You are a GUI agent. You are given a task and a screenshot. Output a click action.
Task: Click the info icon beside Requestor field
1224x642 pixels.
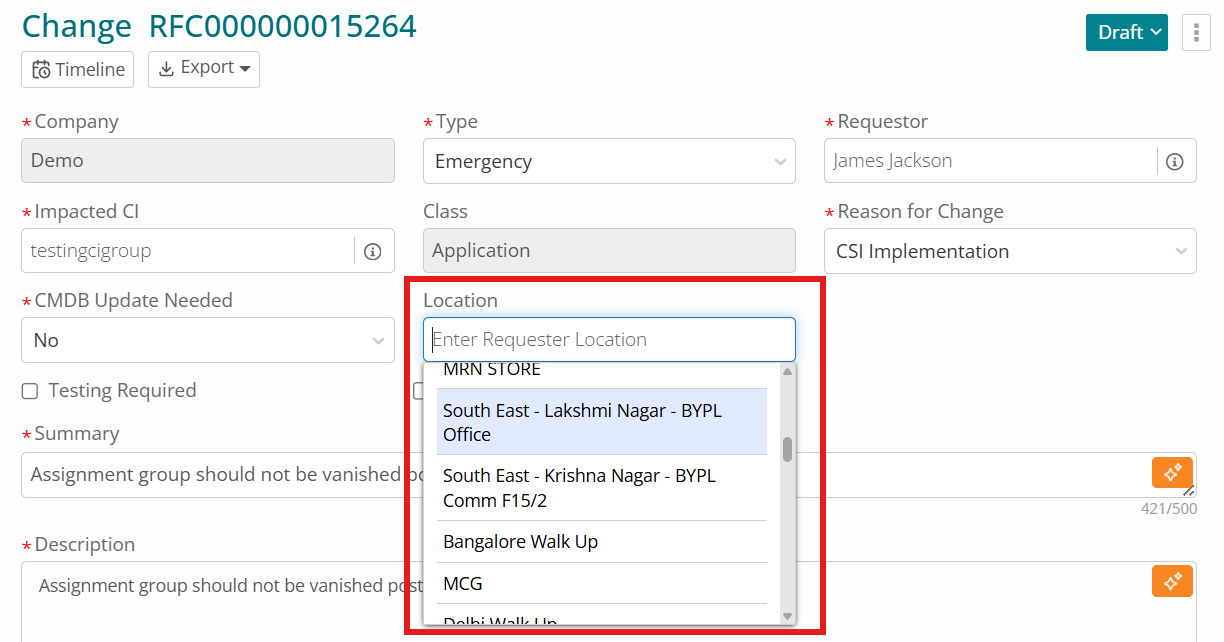point(1175,161)
